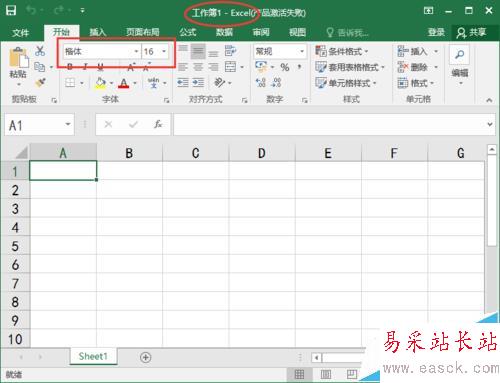Click the insert function fx icon

158,124
